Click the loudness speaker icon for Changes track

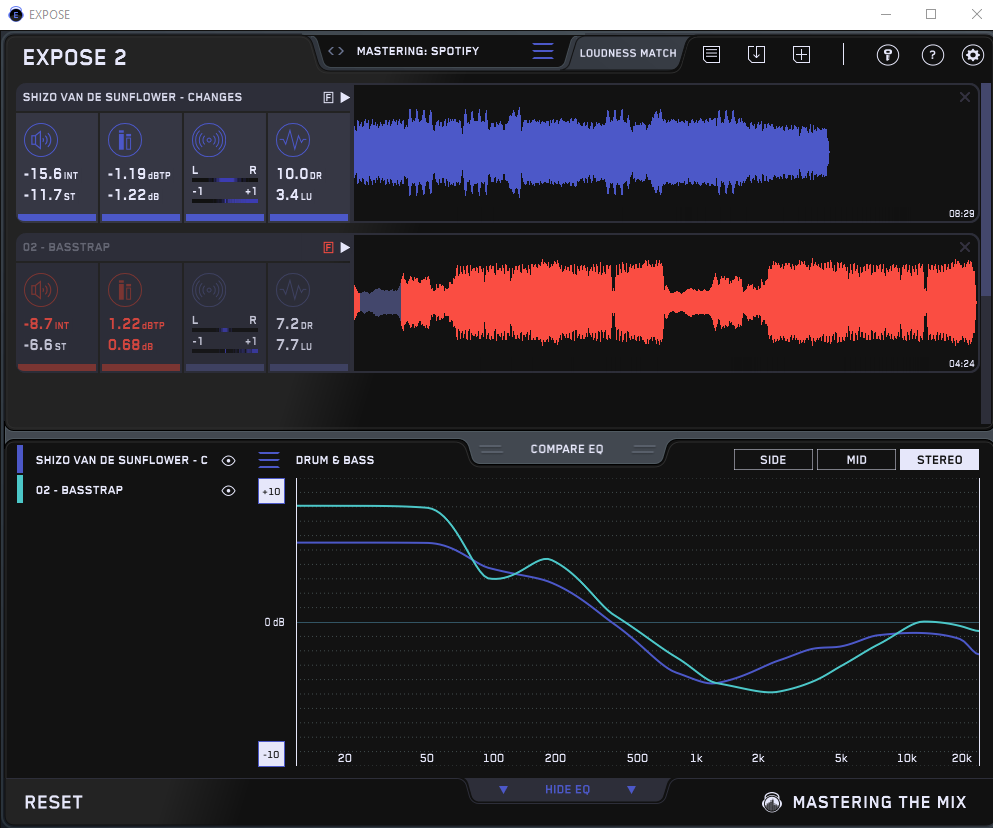point(41,140)
